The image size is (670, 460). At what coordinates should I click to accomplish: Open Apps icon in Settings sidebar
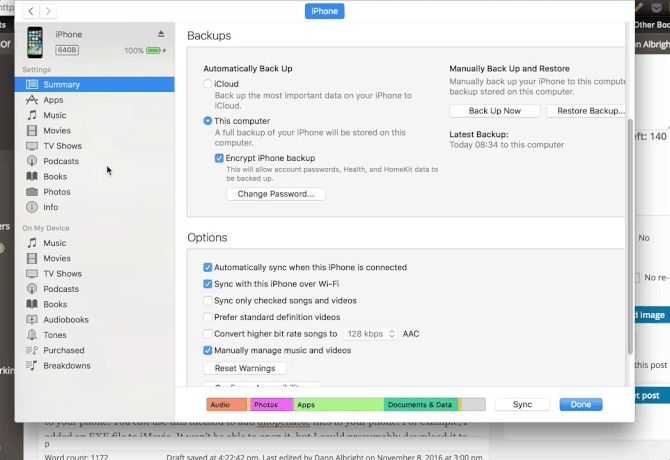[x=33, y=100]
